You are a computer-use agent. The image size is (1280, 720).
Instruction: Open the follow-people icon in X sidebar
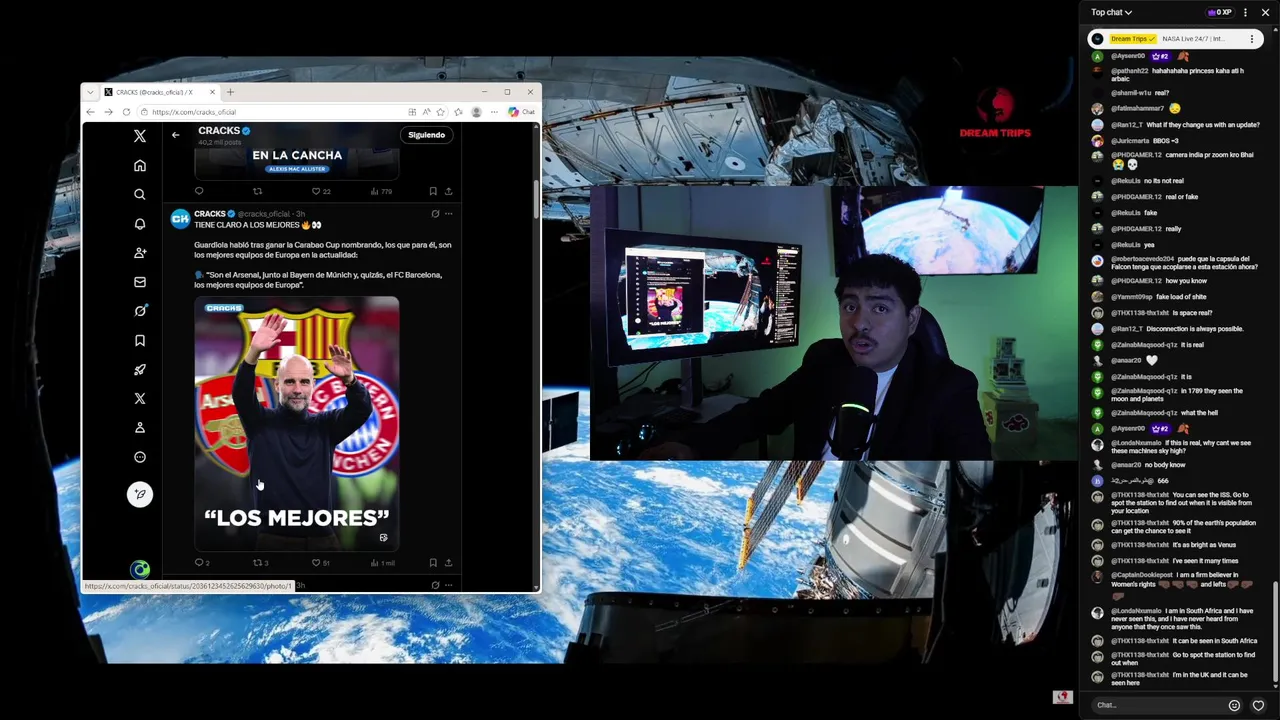(x=140, y=253)
